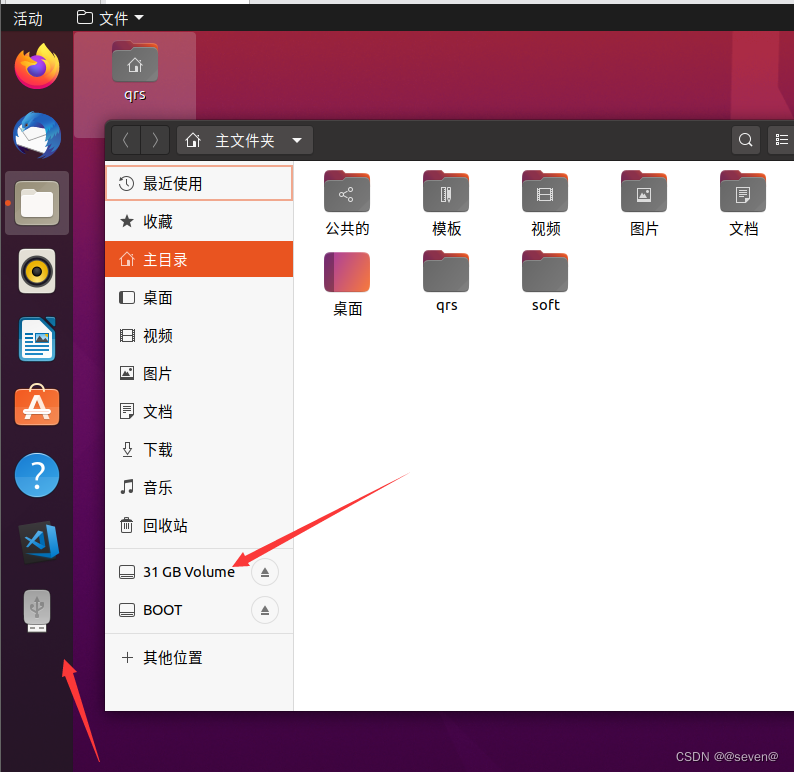Open the USB drive icon in dock
The width and height of the screenshot is (794, 772).
pyautogui.click(x=37, y=611)
